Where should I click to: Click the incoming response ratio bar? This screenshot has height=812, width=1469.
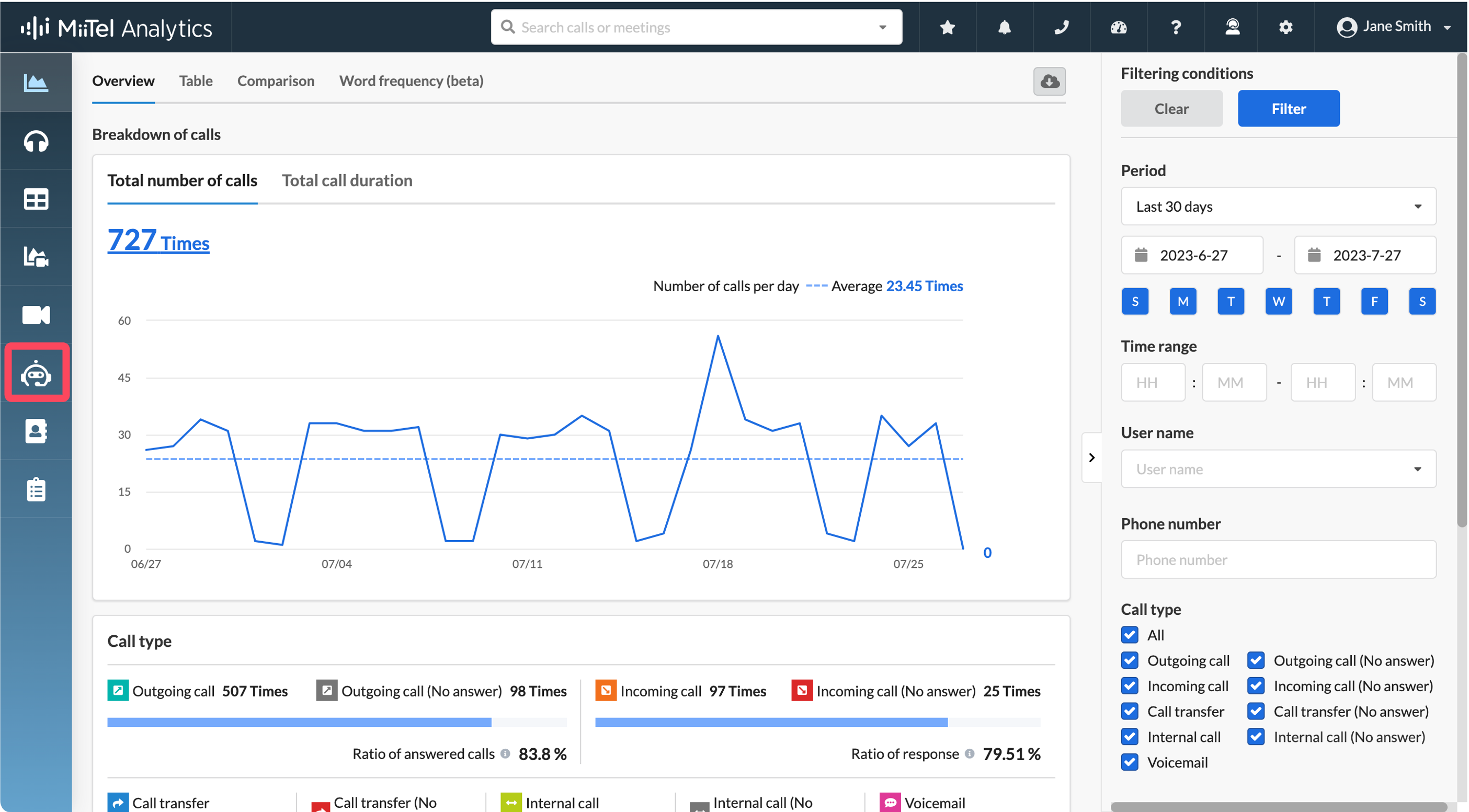coord(818,722)
